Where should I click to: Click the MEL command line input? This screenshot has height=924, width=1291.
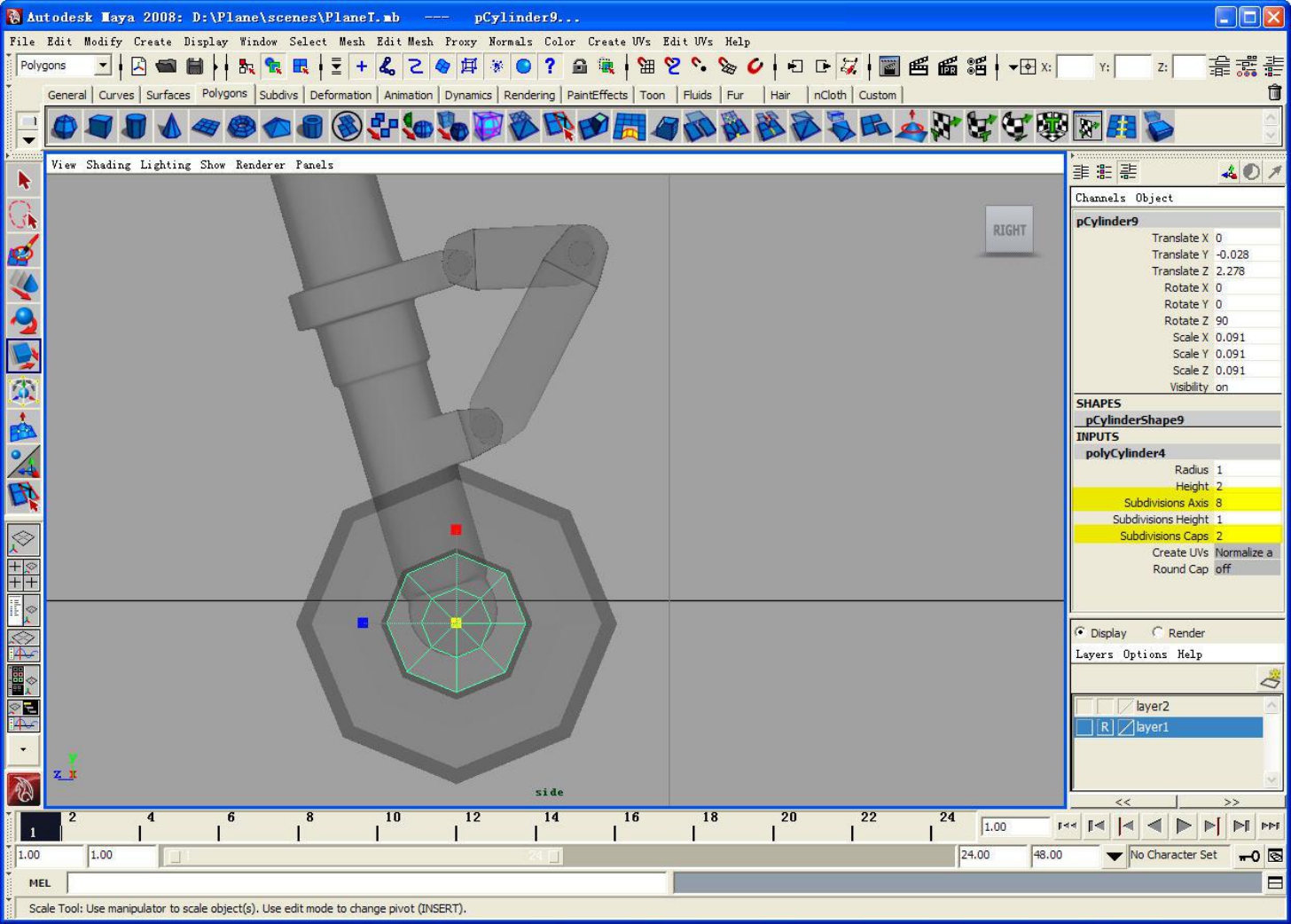pyautogui.click(x=367, y=883)
